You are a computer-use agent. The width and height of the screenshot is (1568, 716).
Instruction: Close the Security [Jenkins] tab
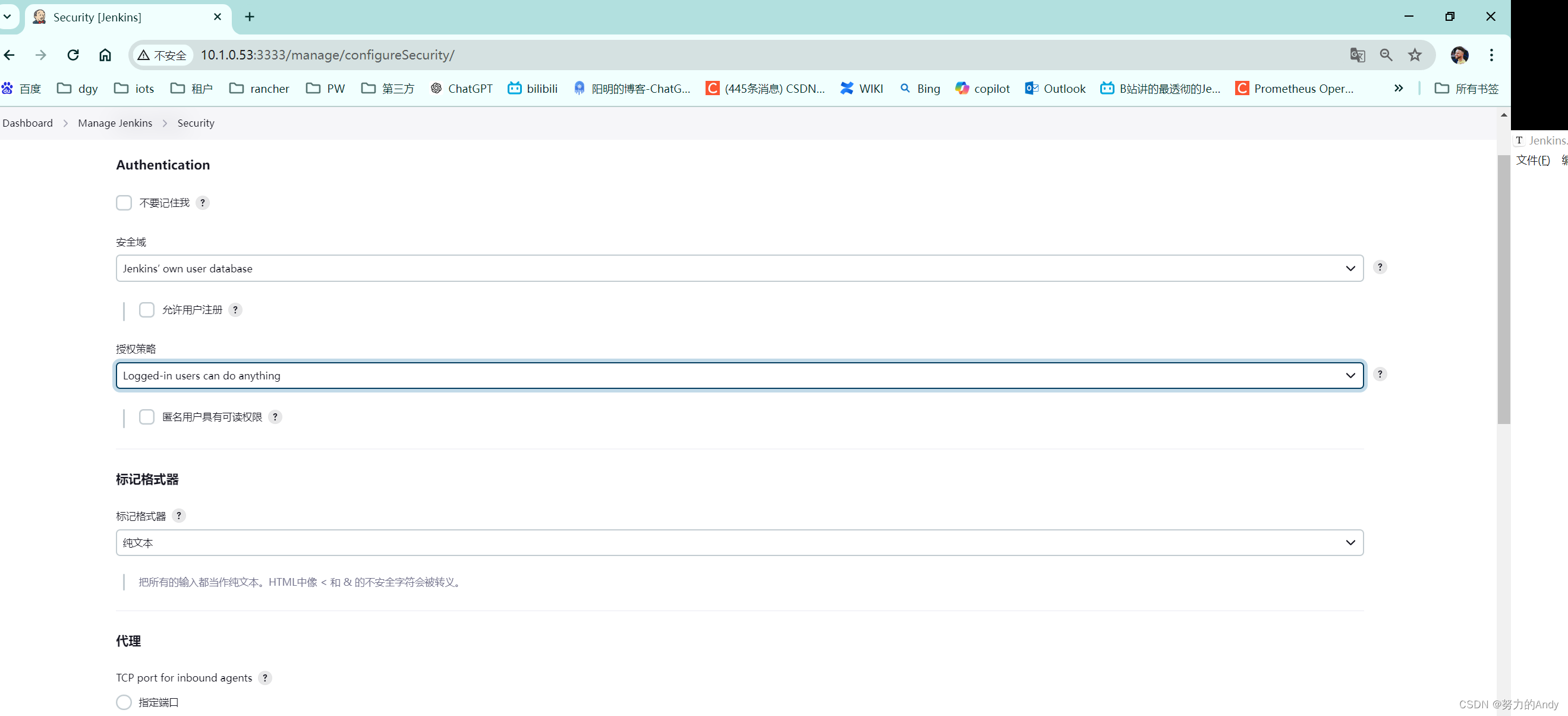click(x=218, y=17)
